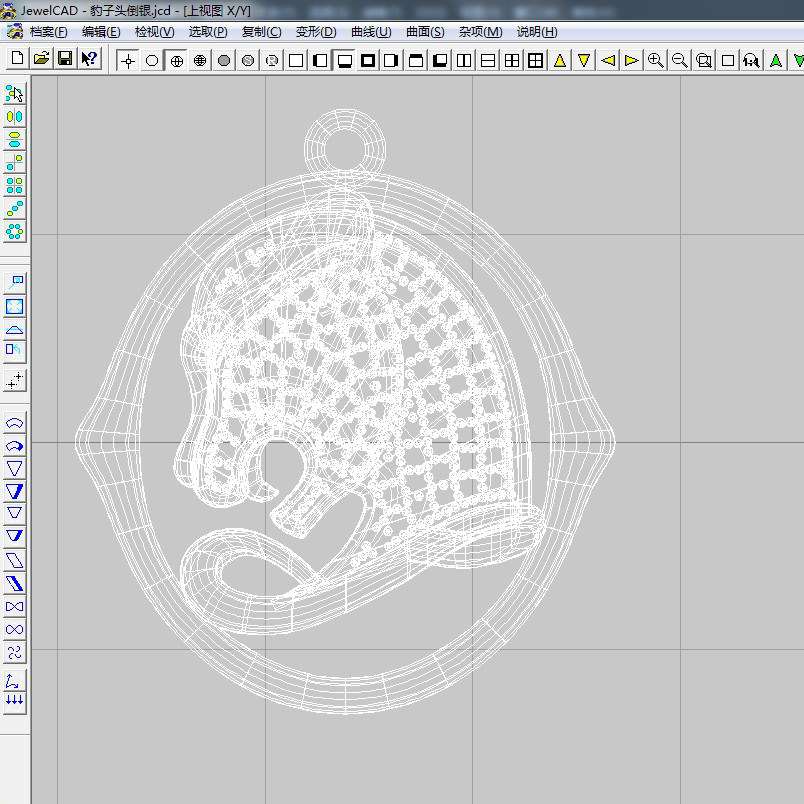Viewport: 804px width, 804px height.
Task: Enable the solid grey shaded display mode
Action: 224,61
